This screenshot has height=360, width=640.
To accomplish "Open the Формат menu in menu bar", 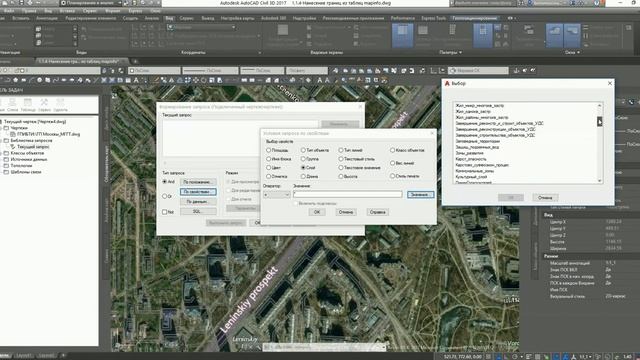I will 112,11.
